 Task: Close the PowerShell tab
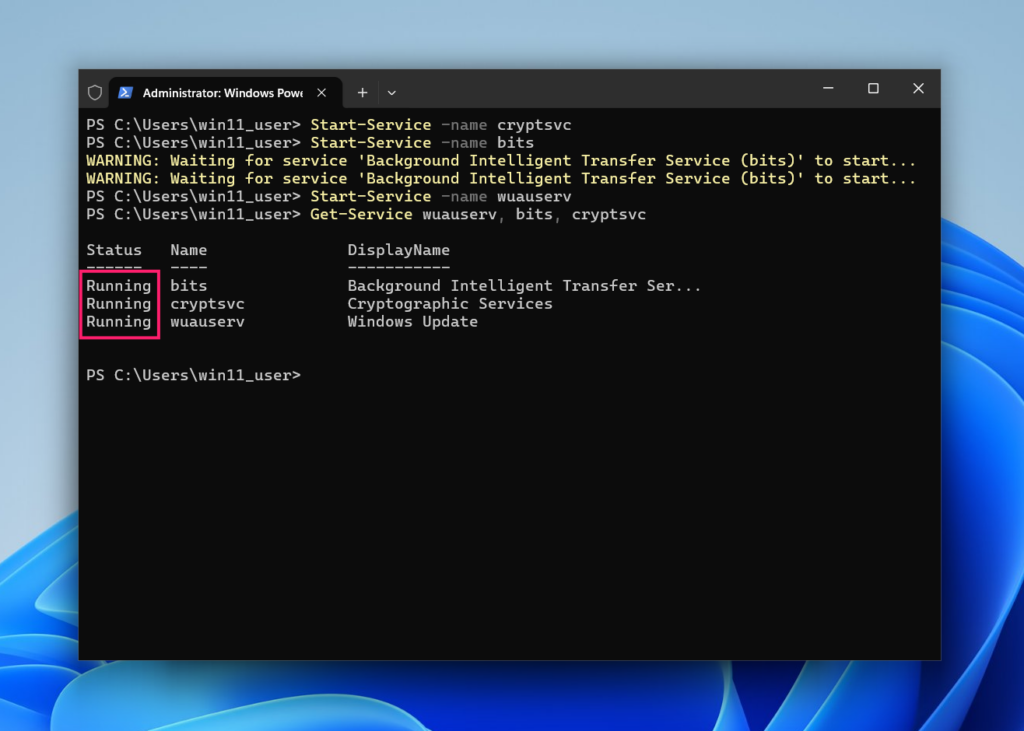321,93
